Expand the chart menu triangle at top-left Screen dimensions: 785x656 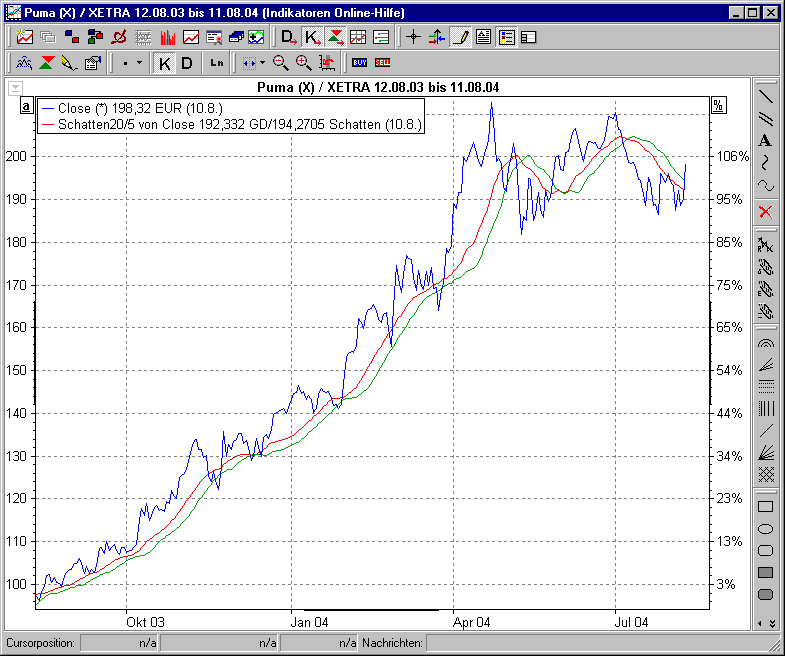(x=15, y=88)
